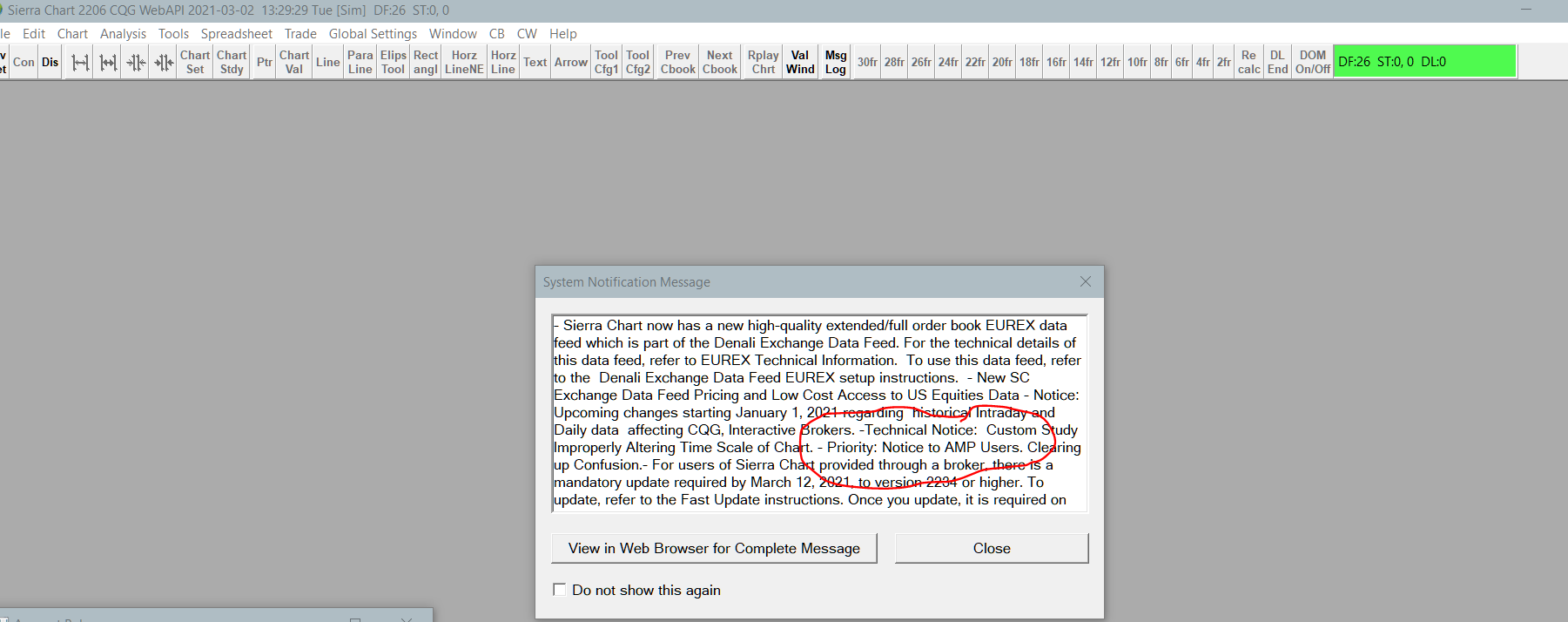Click the 24fr toolbar button

pos(948,62)
